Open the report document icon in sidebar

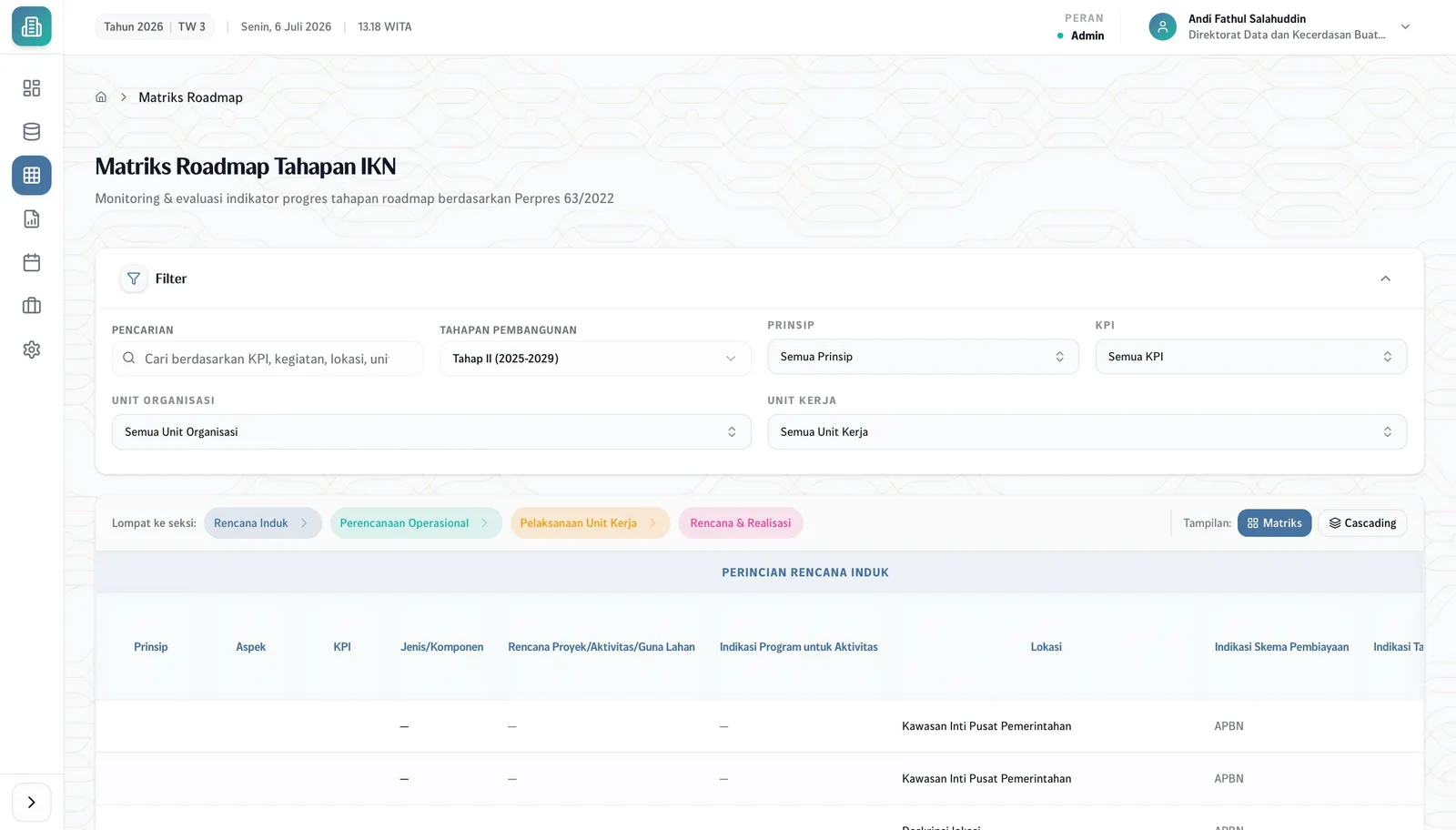(x=32, y=219)
